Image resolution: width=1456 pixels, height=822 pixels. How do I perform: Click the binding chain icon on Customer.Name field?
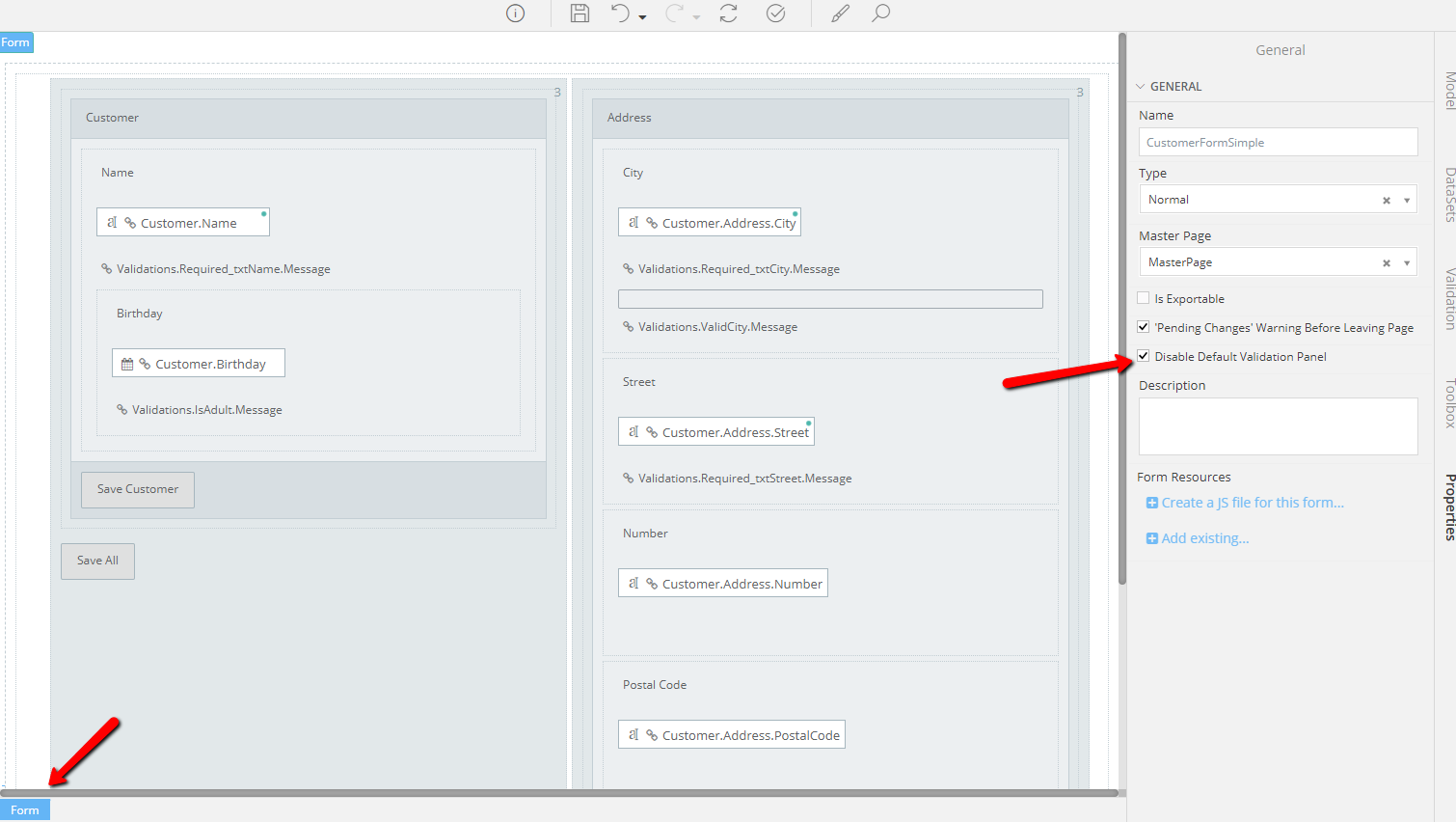130,221
